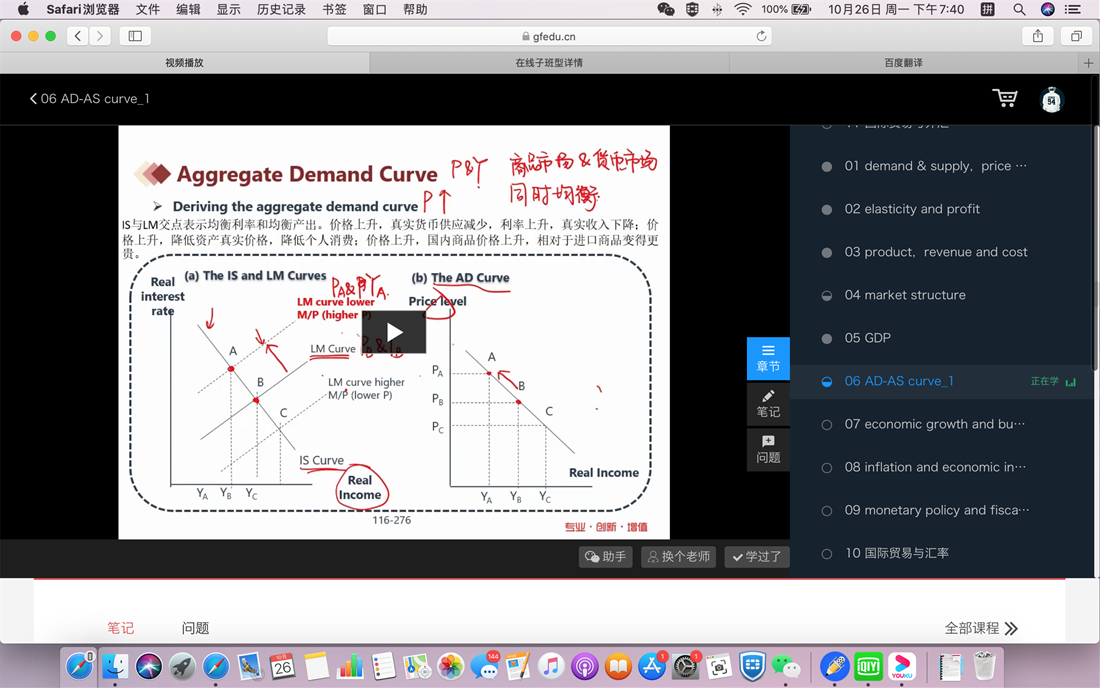The height and width of the screenshot is (688, 1100).
Task: Click the 助手 assistant button
Action: coord(606,557)
